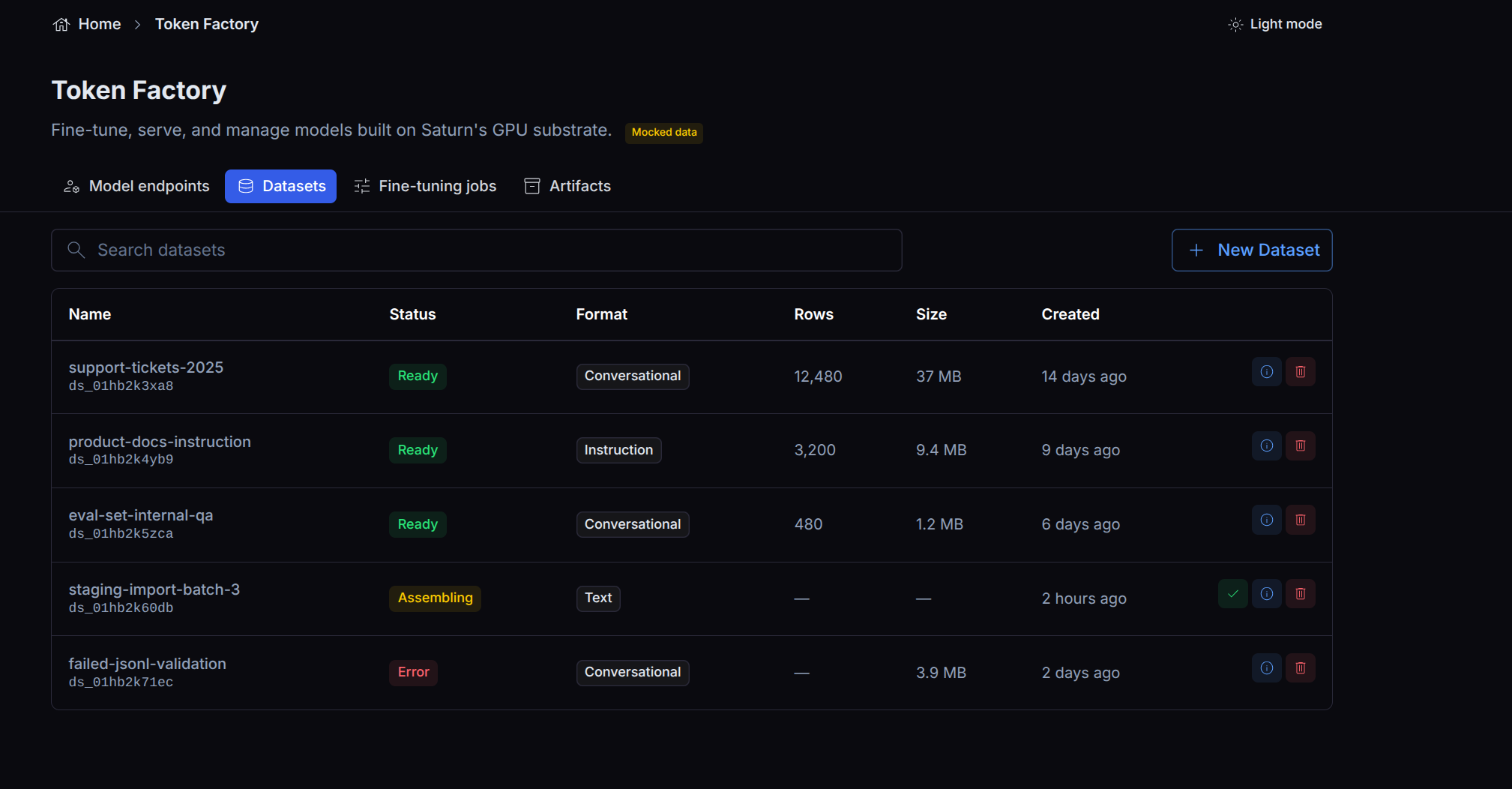Select the Datasets tab
The height and width of the screenshot is (789, 1512).
point(280,186)
